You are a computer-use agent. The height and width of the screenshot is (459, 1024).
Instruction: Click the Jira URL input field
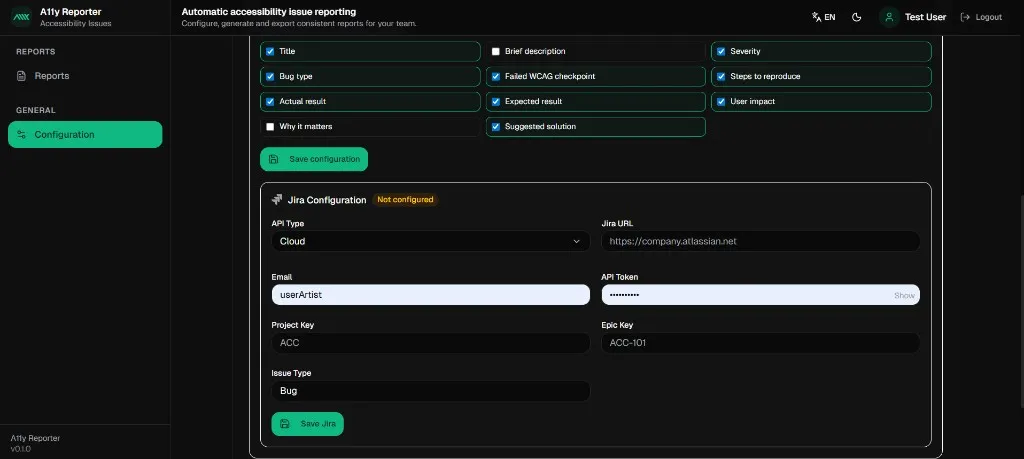[x=760, y=241]
